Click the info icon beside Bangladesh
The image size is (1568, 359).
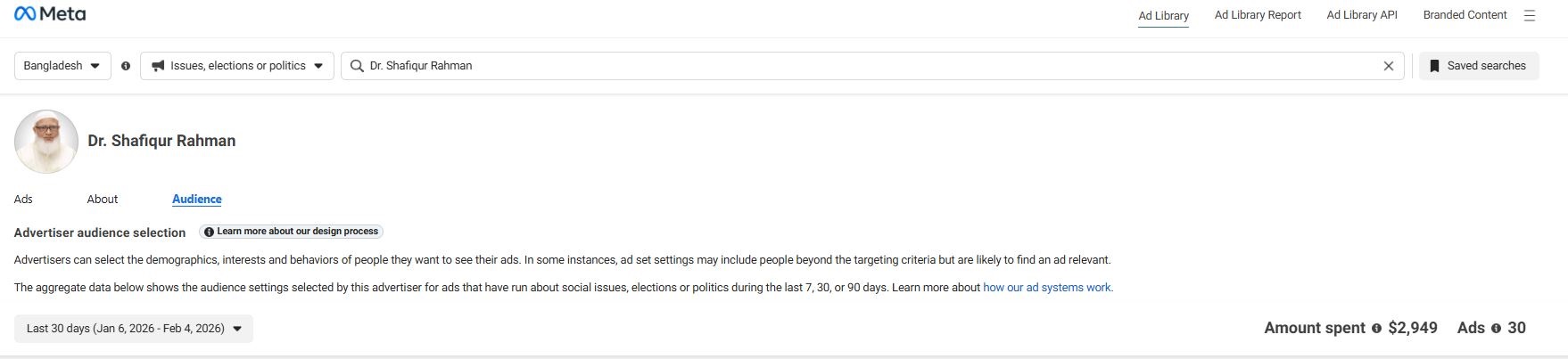126,66
